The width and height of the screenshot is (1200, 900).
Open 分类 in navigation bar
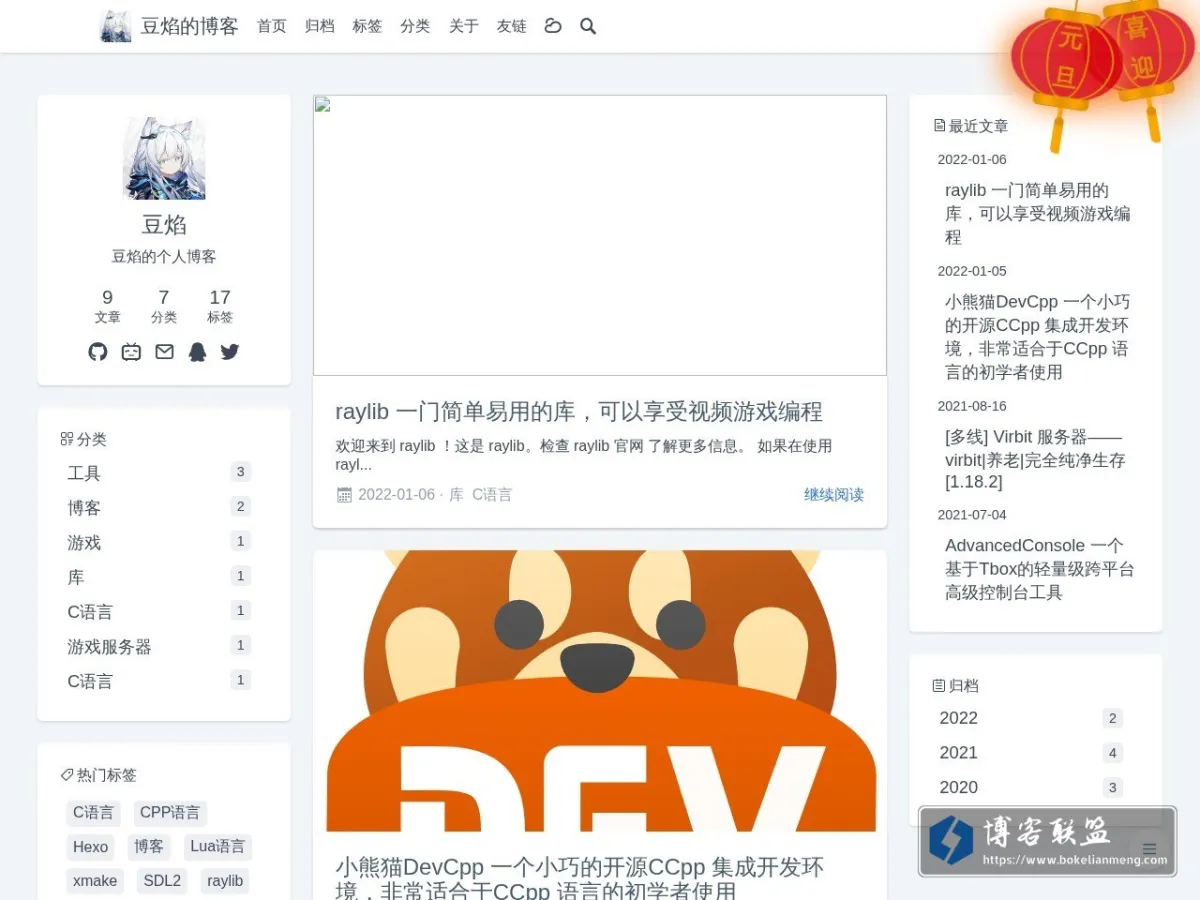click(x=415, y=26)
